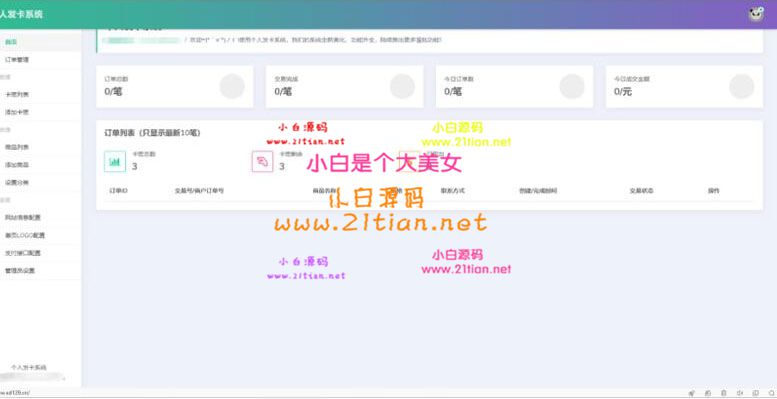Click the rocket icon in bottom bar
777x399 pixels.
pos(691,393)
